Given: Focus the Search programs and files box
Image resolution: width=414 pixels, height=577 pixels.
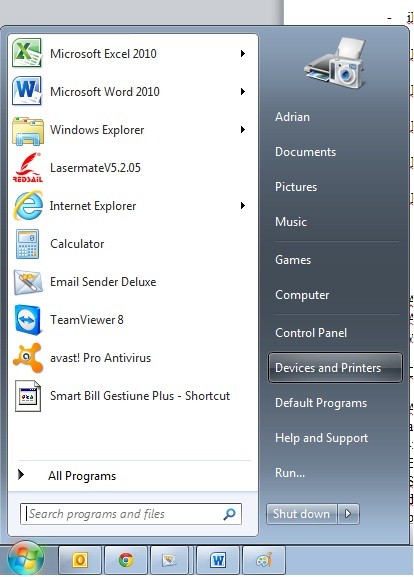Looking at the screenshot, I should pos(131,514).
